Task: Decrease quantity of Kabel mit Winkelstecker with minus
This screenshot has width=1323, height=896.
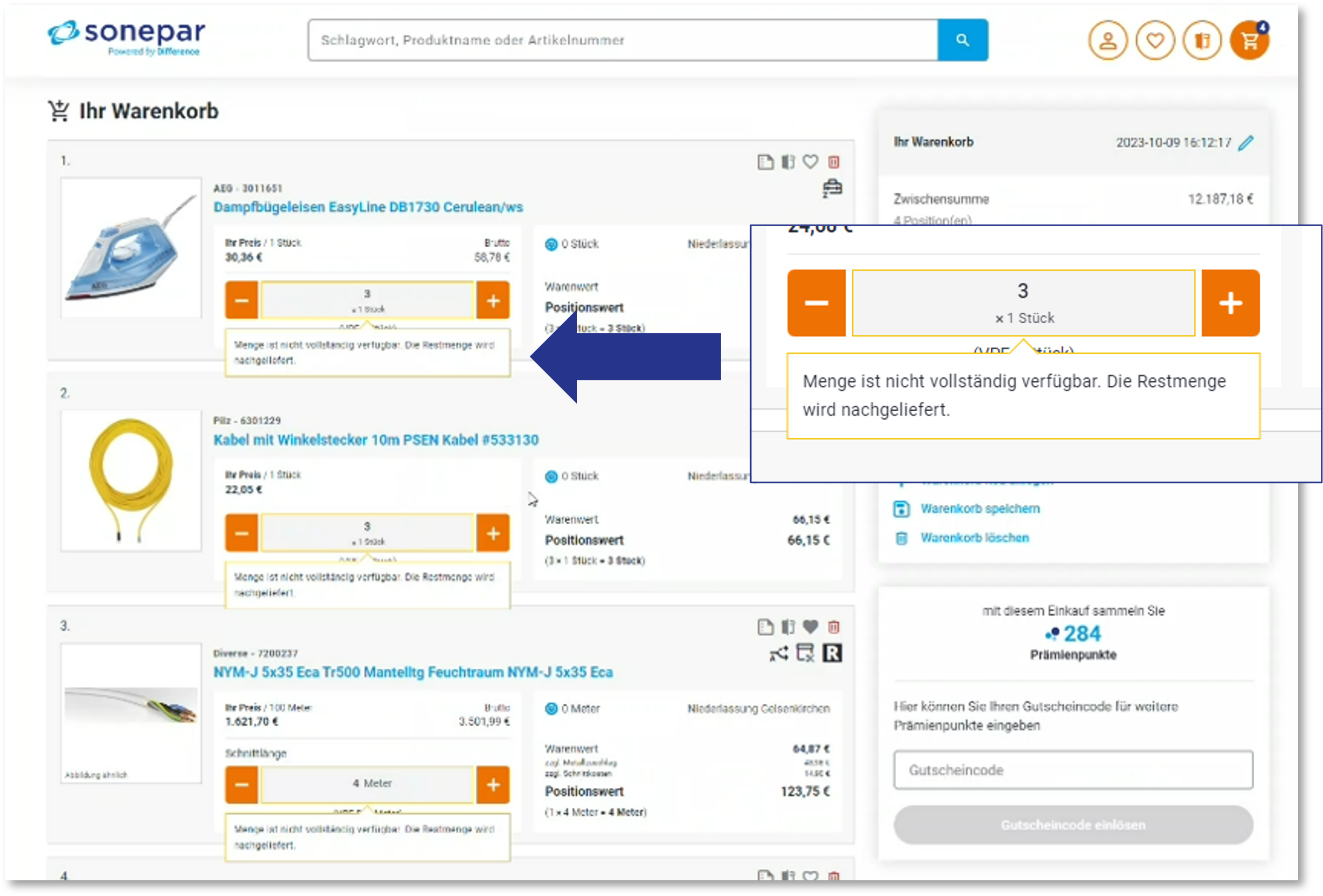Action: [241, 534]
